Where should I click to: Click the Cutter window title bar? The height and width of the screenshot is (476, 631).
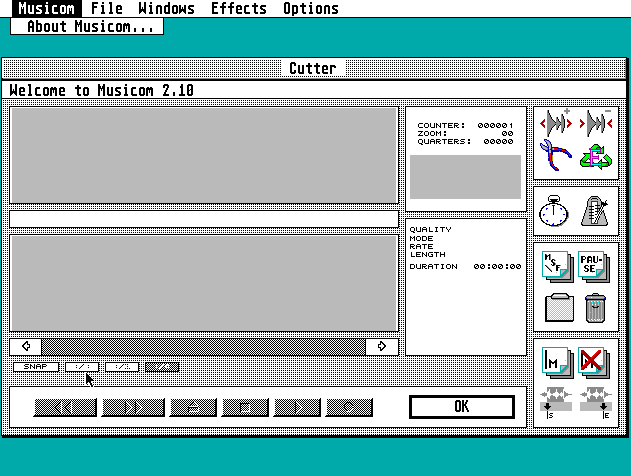click(314, 68)
